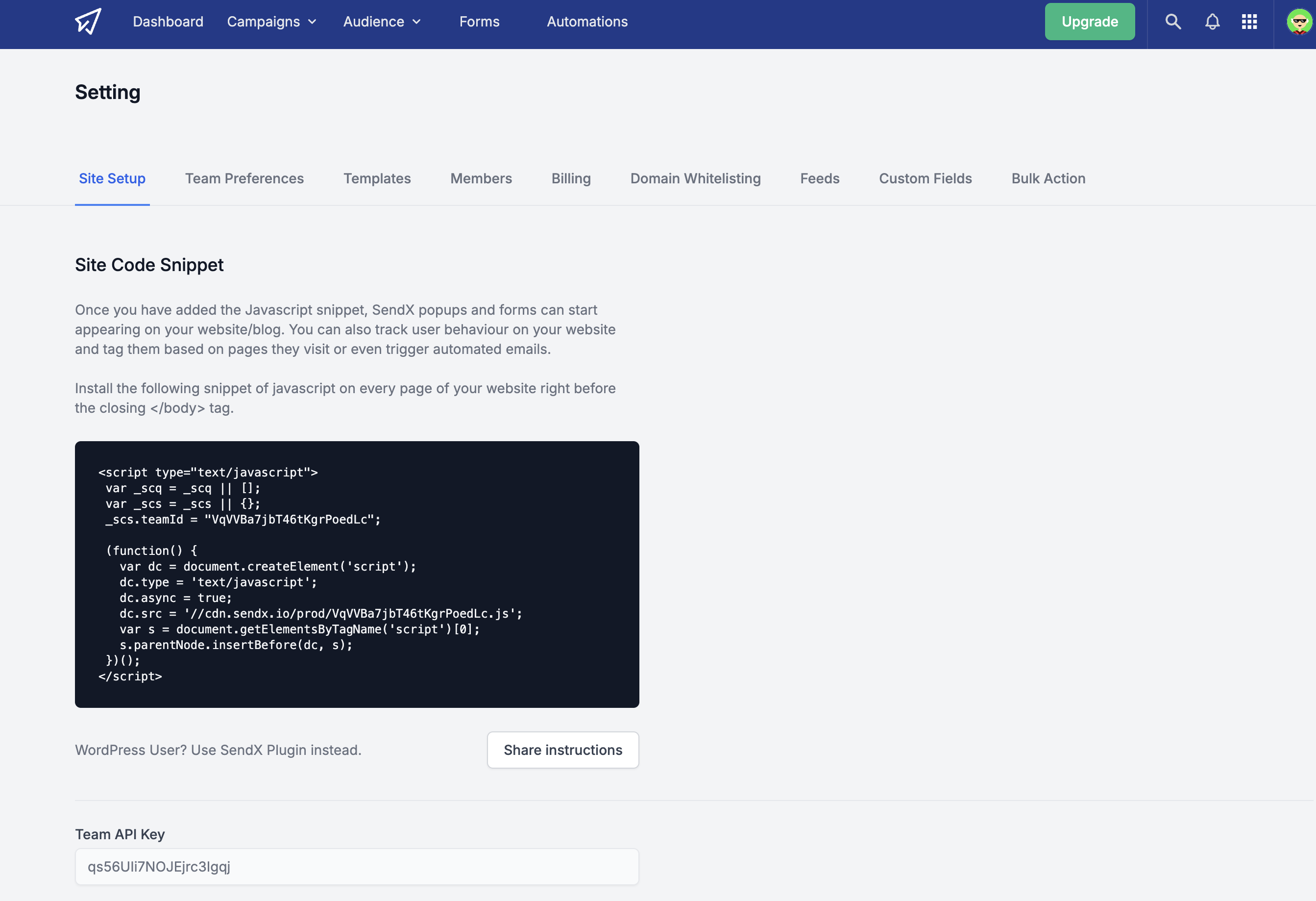Click the Team API Key label
Image resolution: width=1316 pixels, height=901 pixels.
pos(120,834)
